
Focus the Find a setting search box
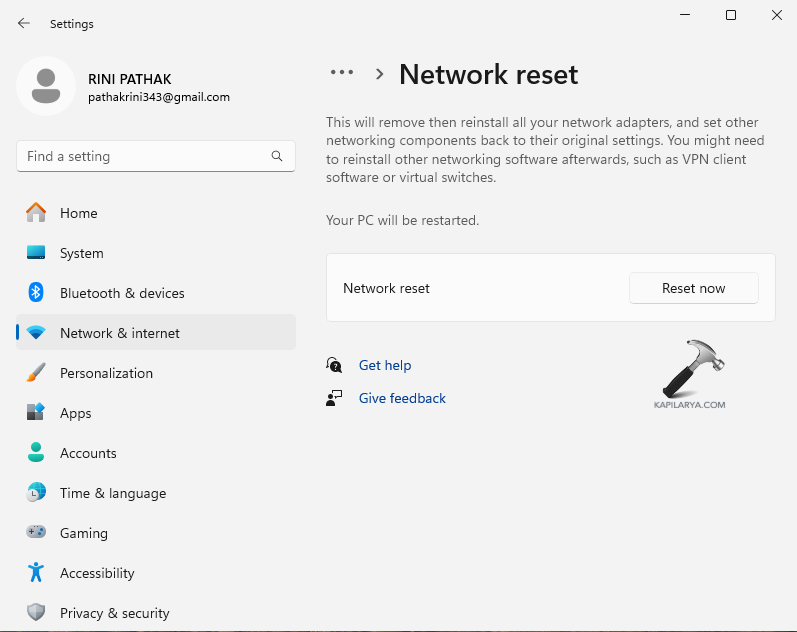pyautogui.click(x=145, y=156)
